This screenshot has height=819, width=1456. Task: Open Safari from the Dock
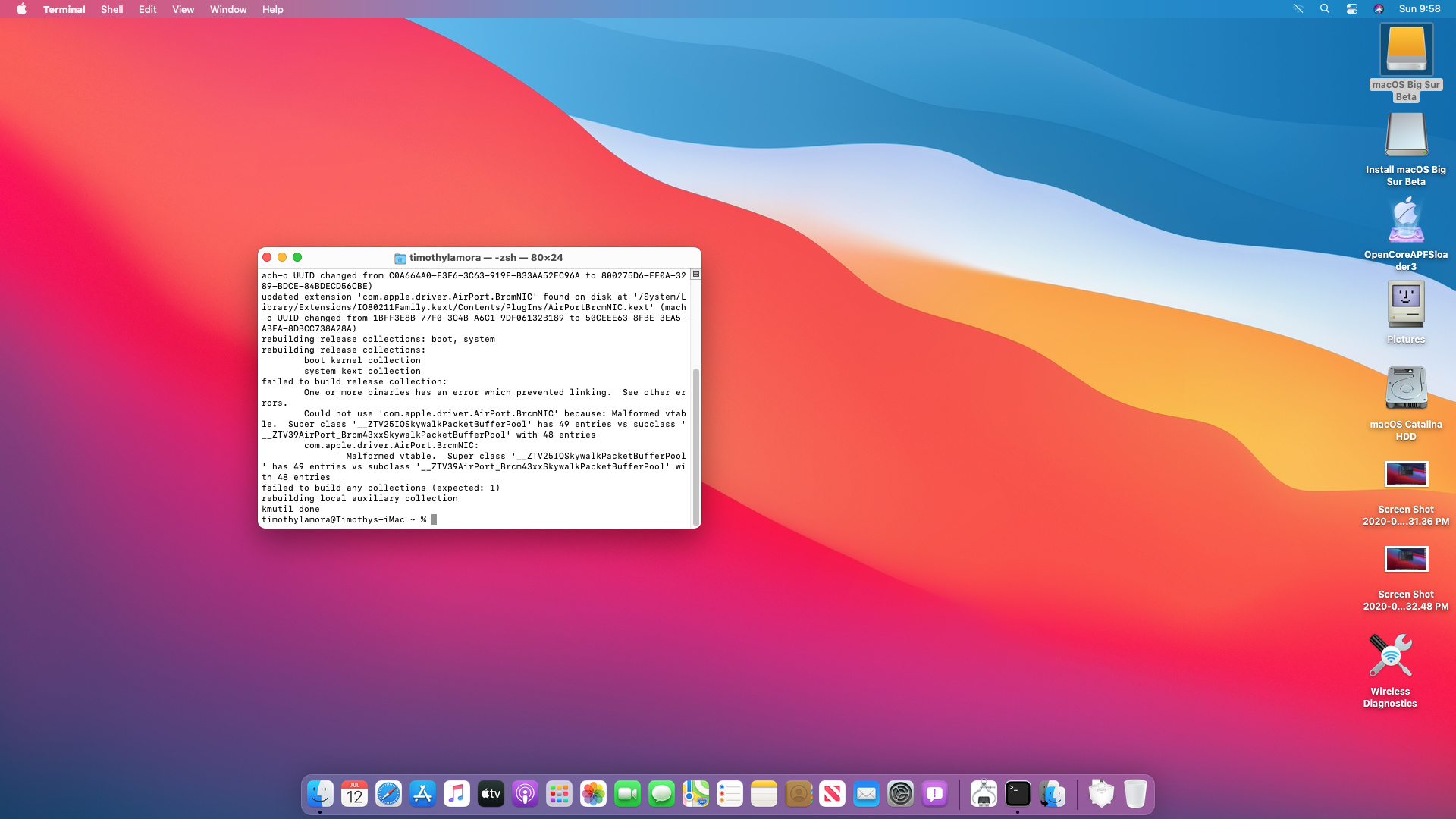tap(388, 794)
